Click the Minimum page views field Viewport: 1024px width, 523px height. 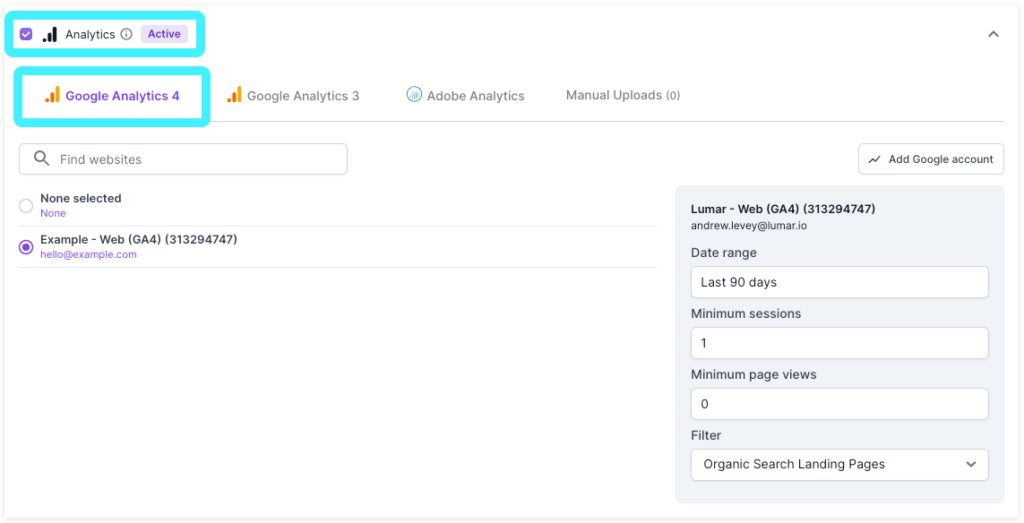(839, 404)
